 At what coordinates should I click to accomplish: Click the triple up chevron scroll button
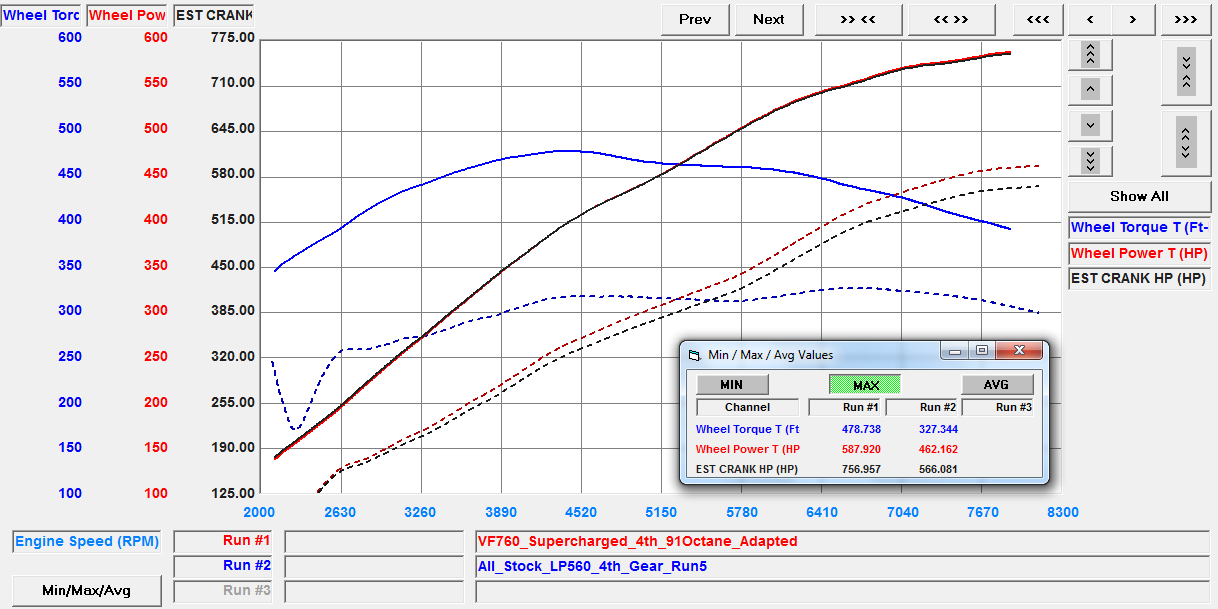pos(1090,54)
